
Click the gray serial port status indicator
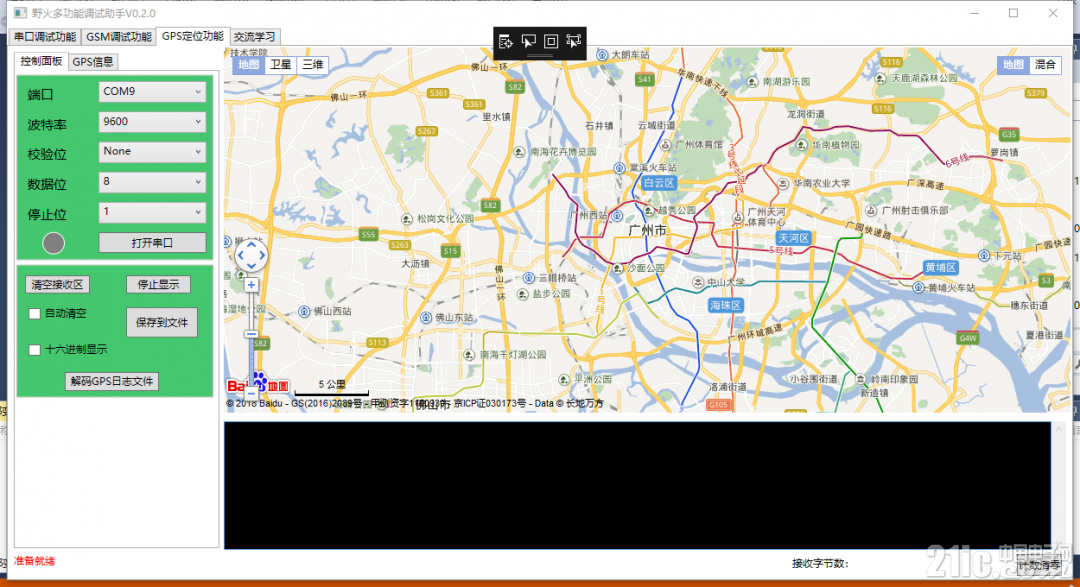pos(54,243)
